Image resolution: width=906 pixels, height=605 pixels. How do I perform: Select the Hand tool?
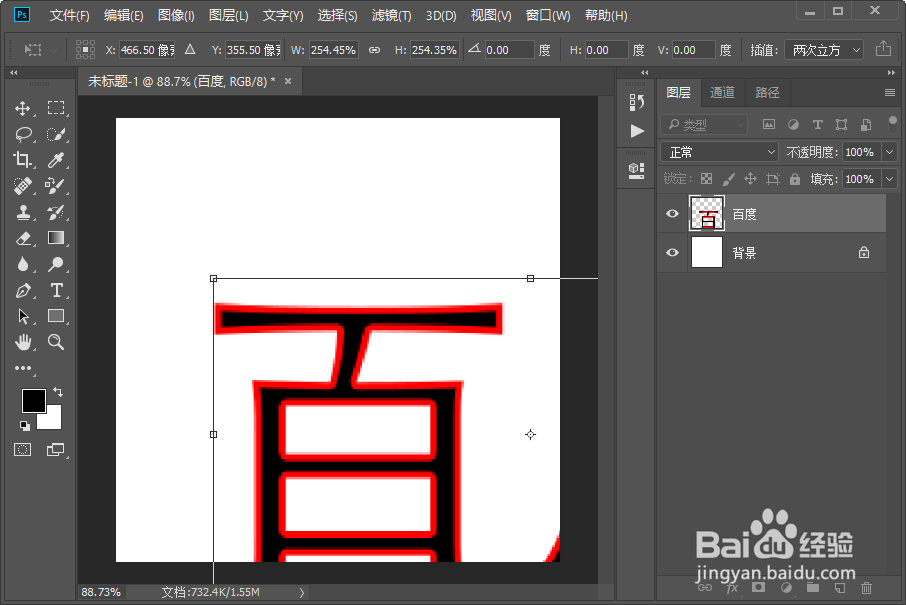[23, 342]
